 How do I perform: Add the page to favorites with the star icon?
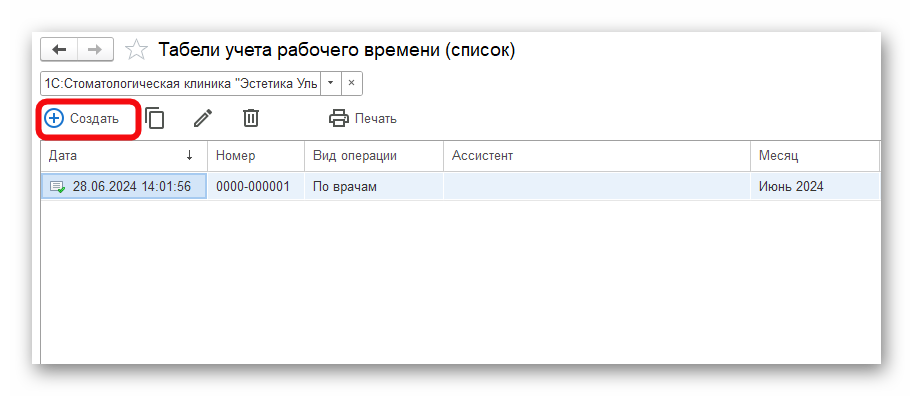pyautogui.click(x=136, y=50)
